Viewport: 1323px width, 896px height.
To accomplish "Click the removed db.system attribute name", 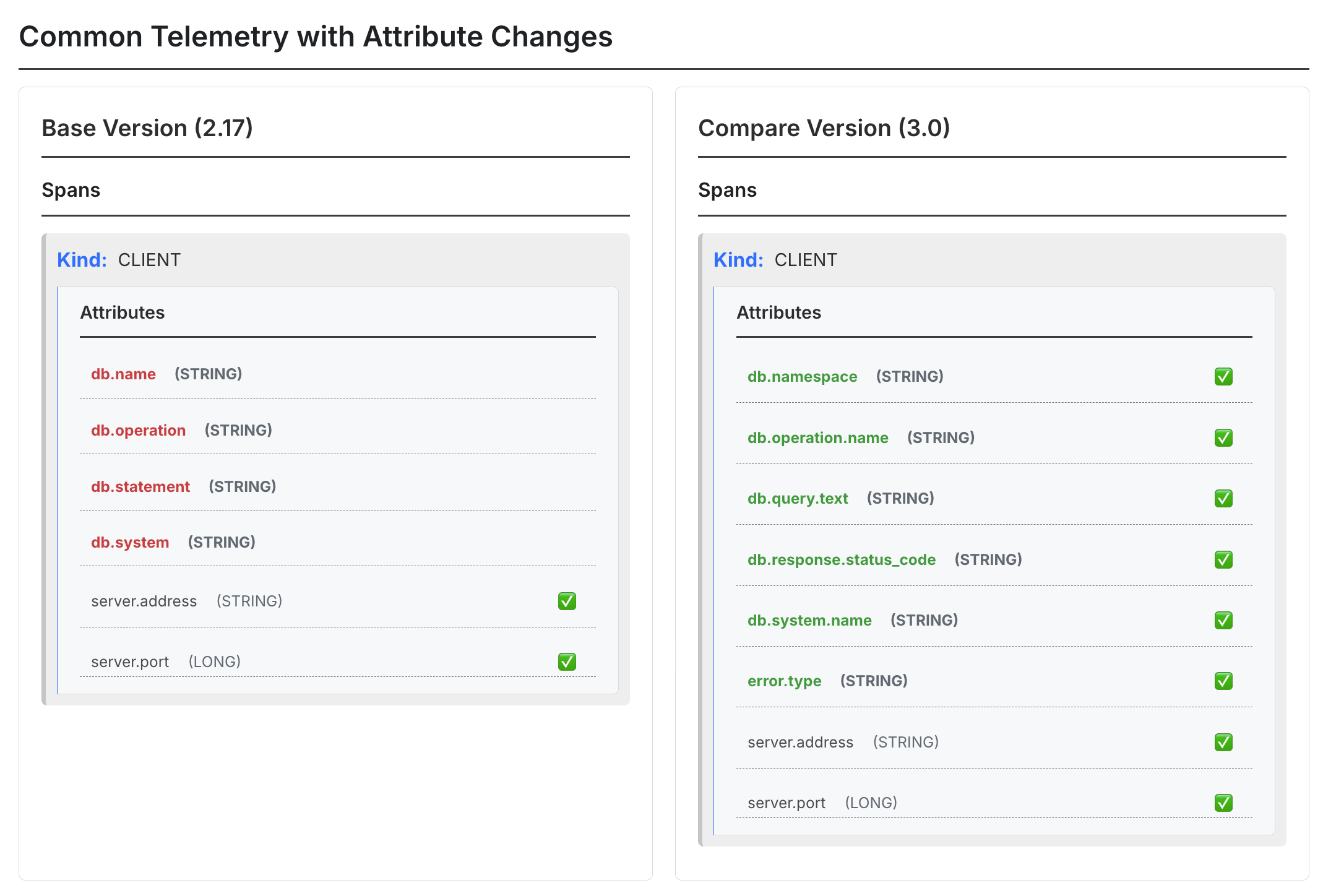I will tap(130, 542).
